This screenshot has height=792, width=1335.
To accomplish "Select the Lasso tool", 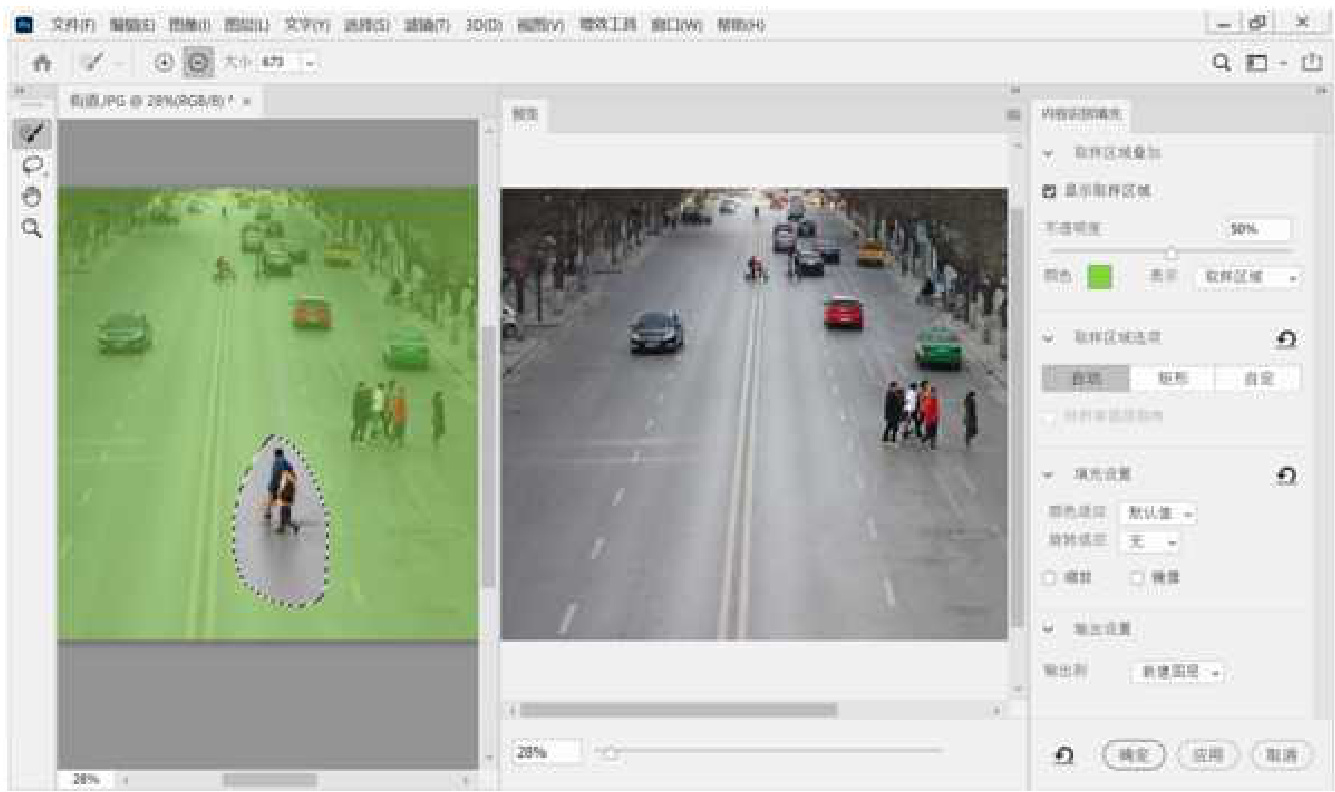I will (32, 165).
